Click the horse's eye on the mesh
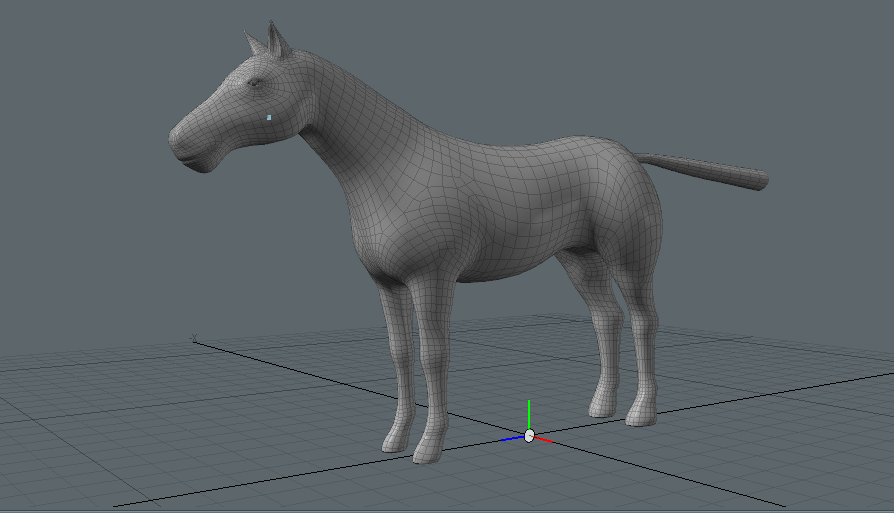Viewport: 894px width, 513px height. (x=255, y=83)
